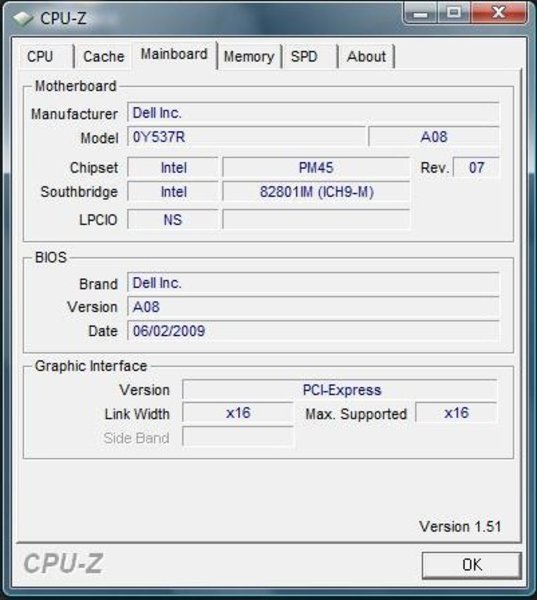Switch to the Memory tab

(x=249, y=57)
